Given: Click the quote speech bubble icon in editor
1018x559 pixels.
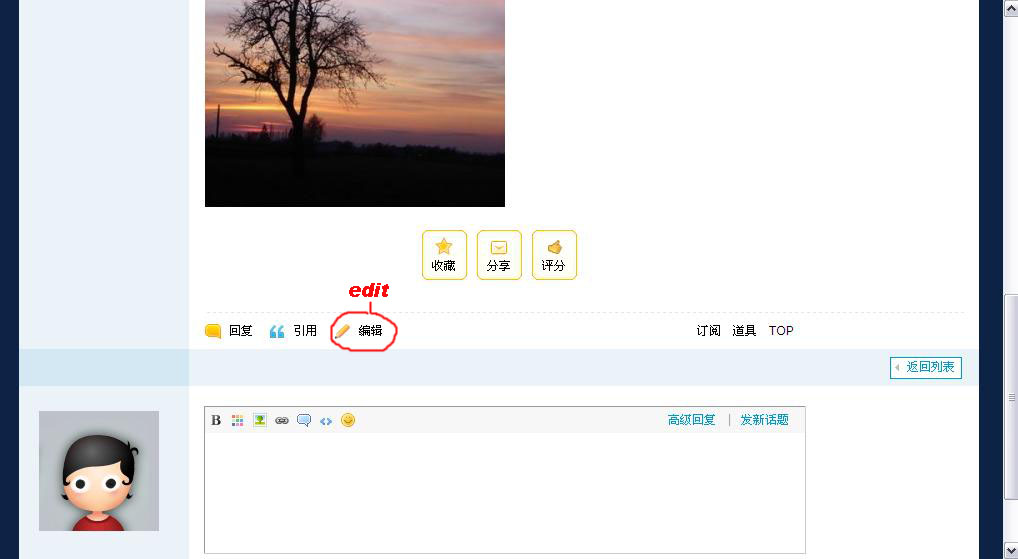Looking at the screenshot, I should 304,420.
